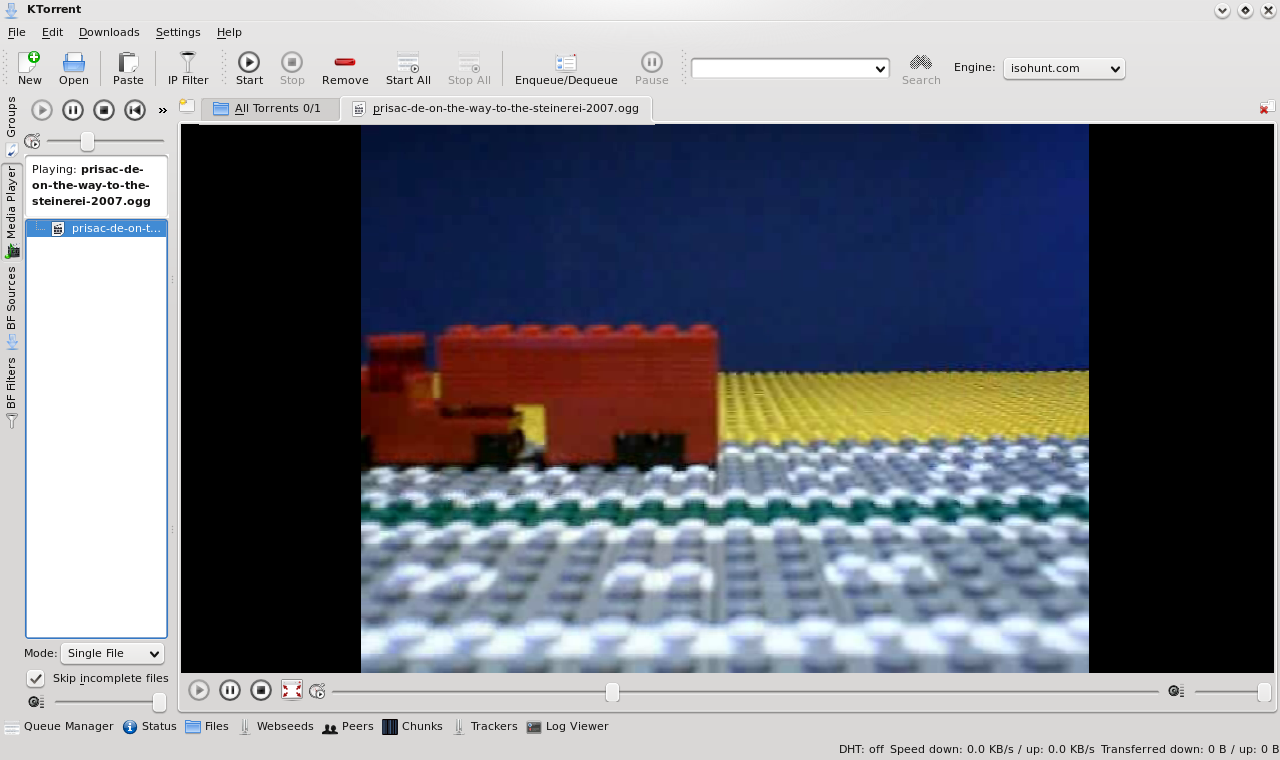Click the Start All toolbar icon
Image resolution: width=1280 pixels, height=760 pixels.
point(408,68)
